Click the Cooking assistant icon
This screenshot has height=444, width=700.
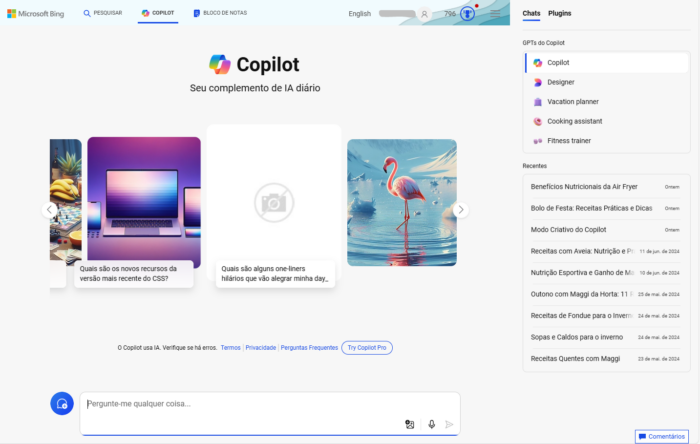click(538, 121)
